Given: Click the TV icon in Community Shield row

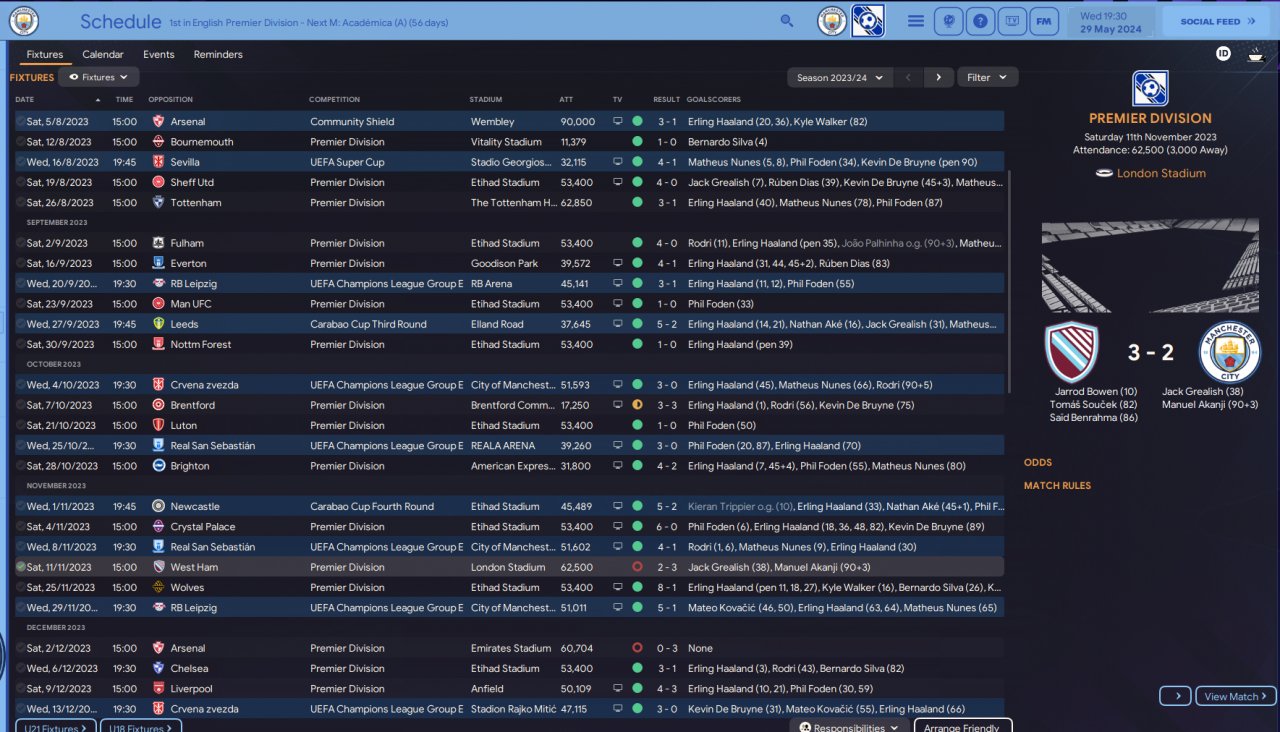Looking at the screenshot, I should click(x=618, y=121).
